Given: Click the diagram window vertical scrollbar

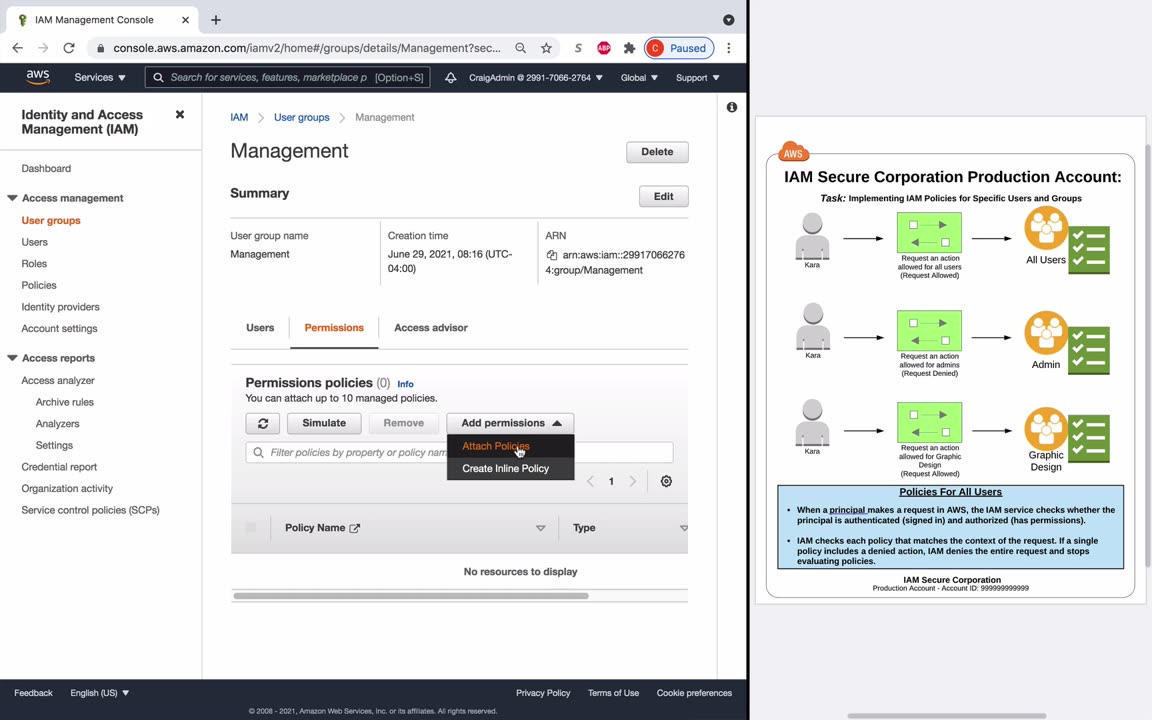Looking at the screenshot, I should click(x=1148, y=356).
